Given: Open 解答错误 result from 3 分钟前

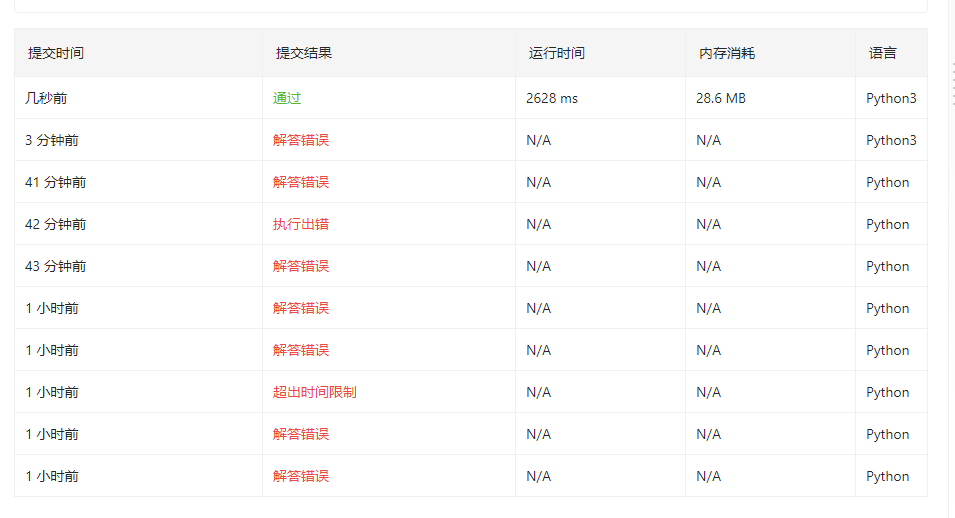Looking at the screenshot, I should (x=301, y=140).
